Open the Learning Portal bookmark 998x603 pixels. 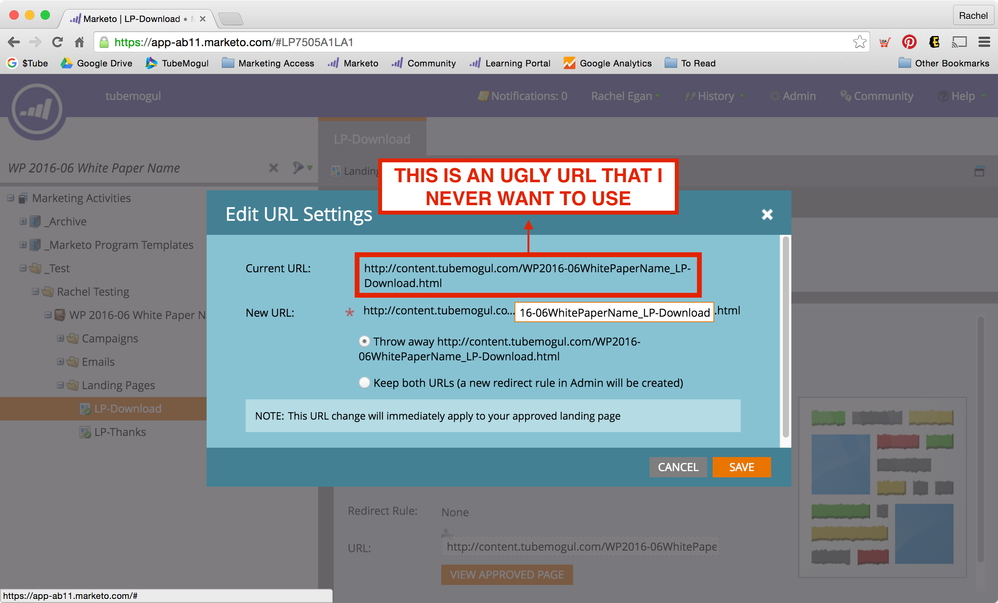pos(510,63)
